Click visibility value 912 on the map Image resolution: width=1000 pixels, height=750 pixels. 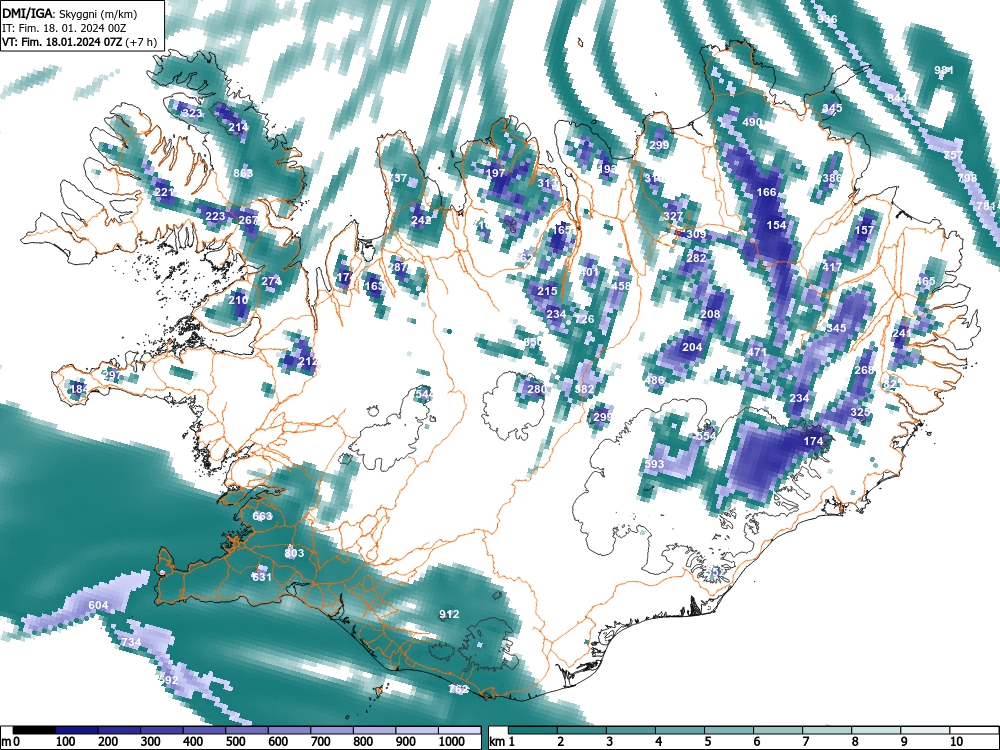(x=449, y=614)
